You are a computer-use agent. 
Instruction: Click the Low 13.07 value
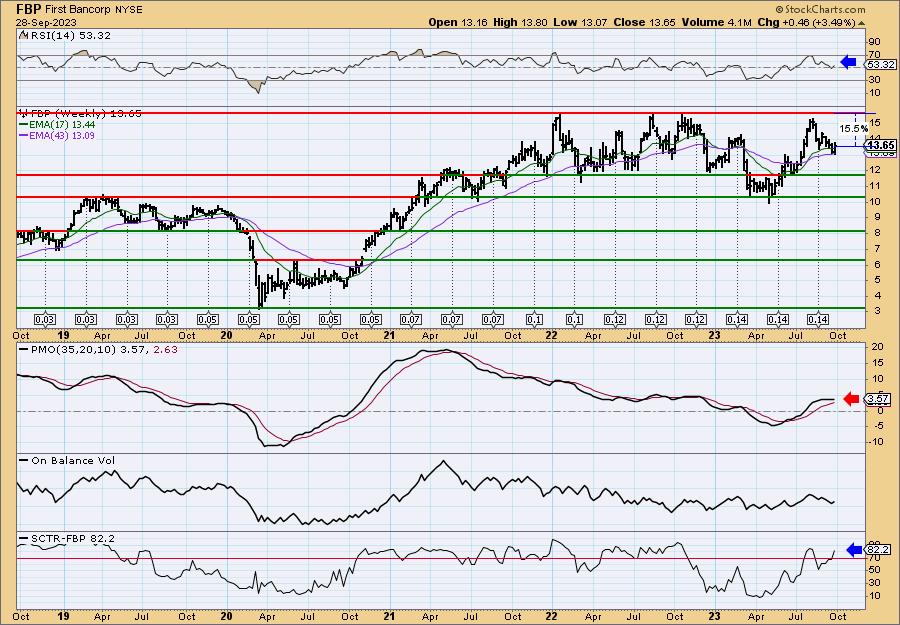pyautogui.click(x=580, y=22)
